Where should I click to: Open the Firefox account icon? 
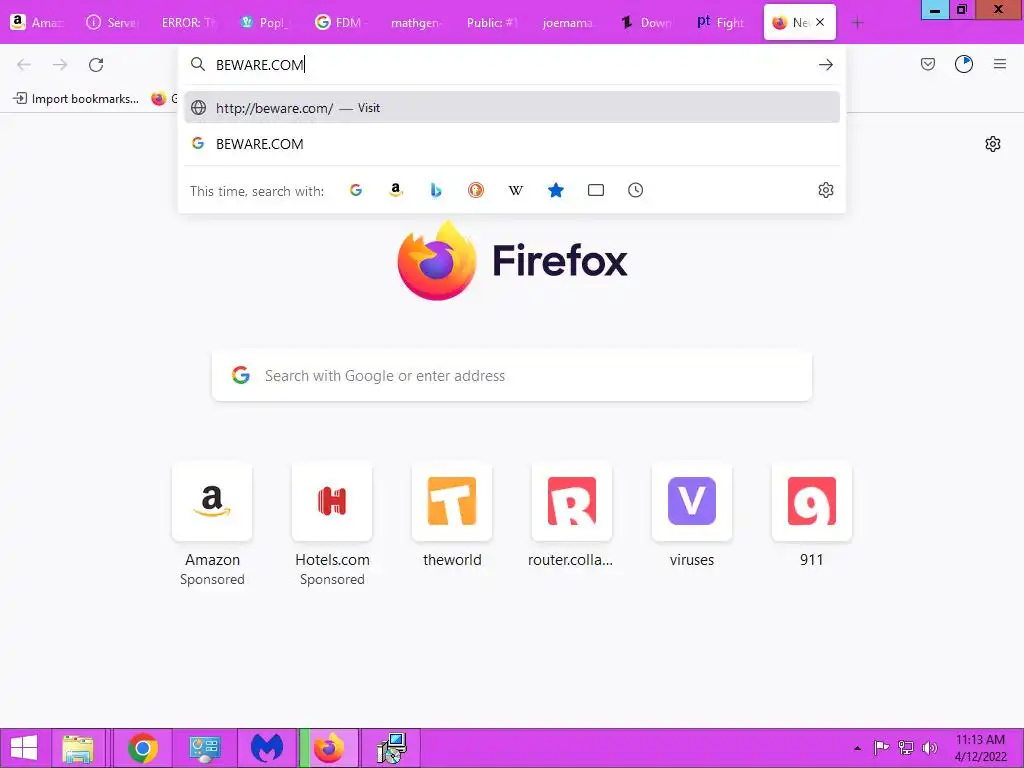[x=964, y=64]
